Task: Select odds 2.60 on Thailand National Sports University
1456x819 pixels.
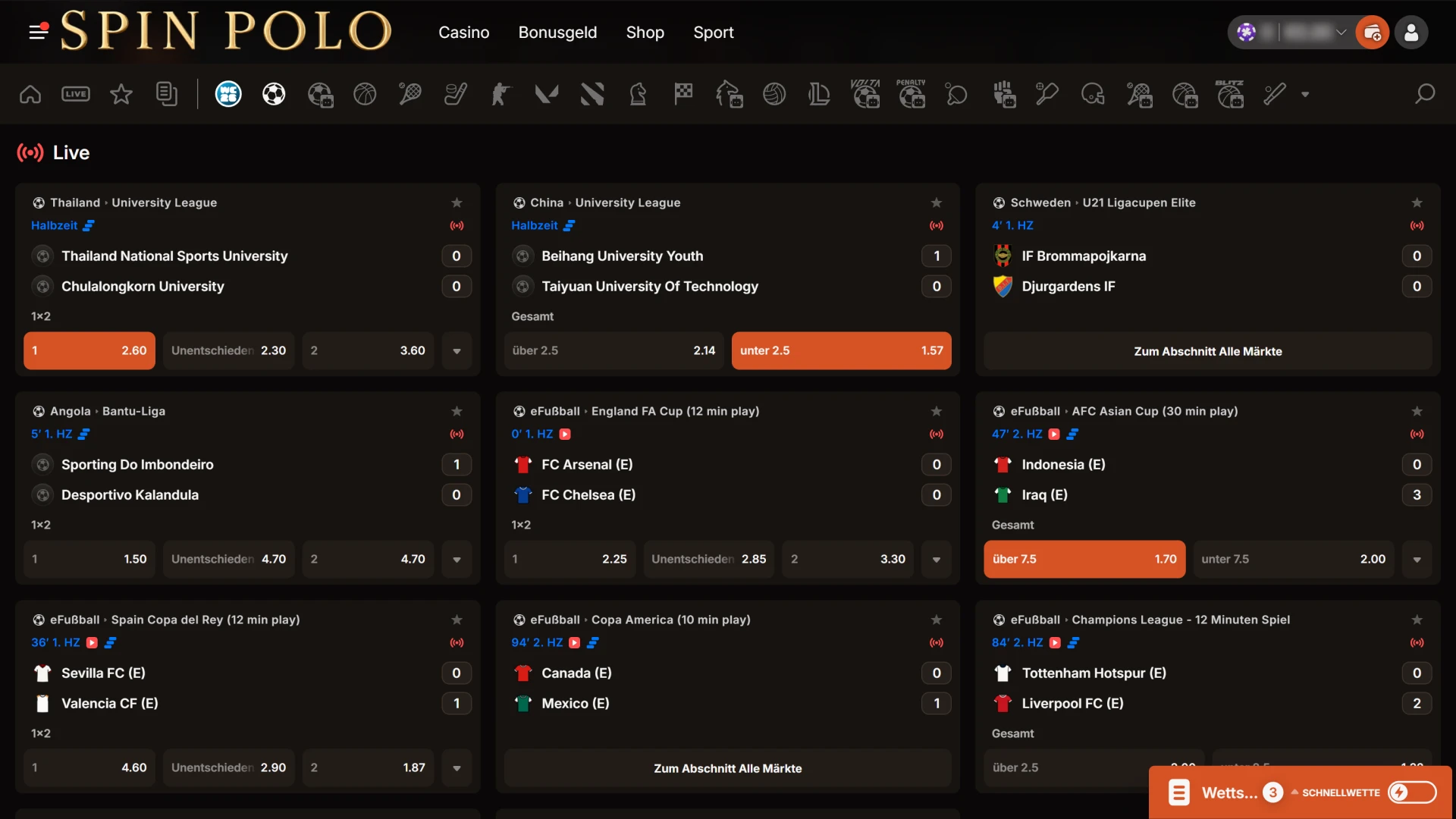Action: pos(89,350)
